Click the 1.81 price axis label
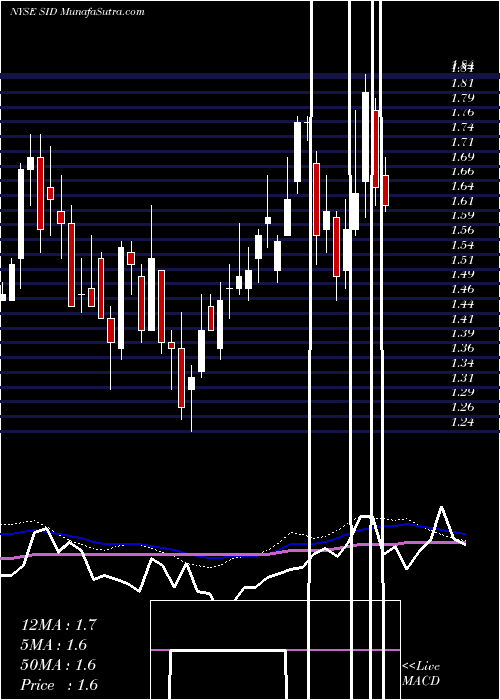Screen dimensions: 500x700 pyautogui.click(x=462, y=83)
